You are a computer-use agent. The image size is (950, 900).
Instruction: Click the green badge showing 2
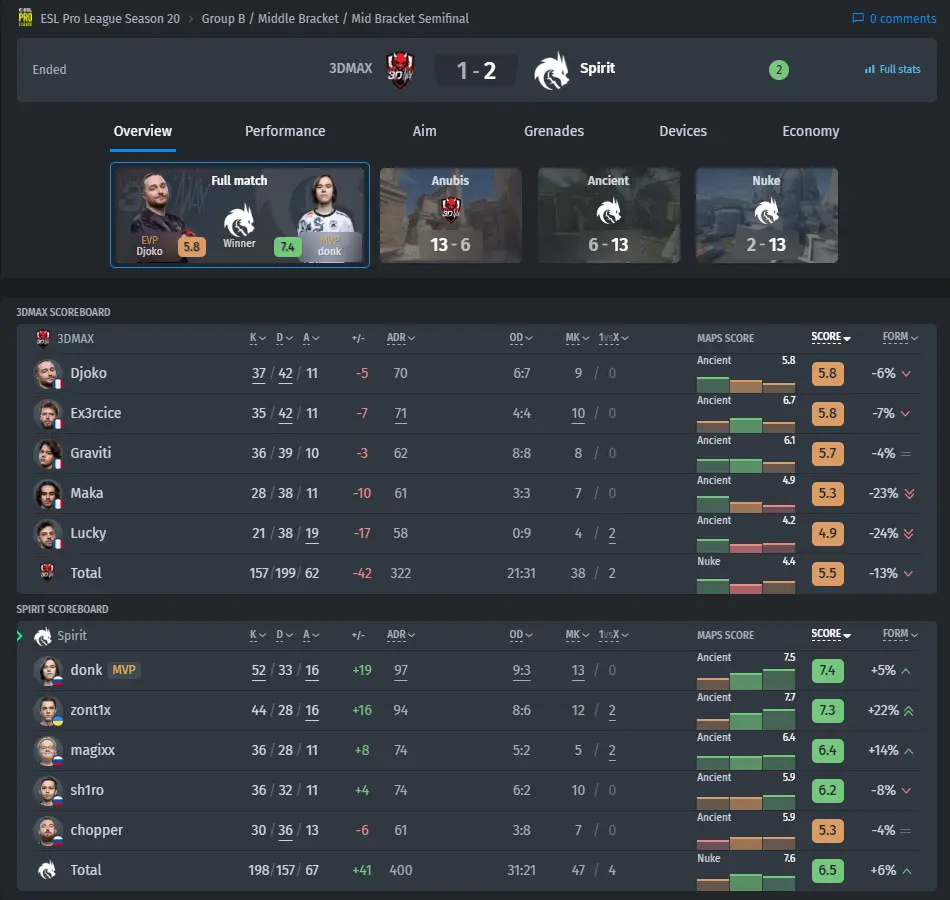point(779,70)
